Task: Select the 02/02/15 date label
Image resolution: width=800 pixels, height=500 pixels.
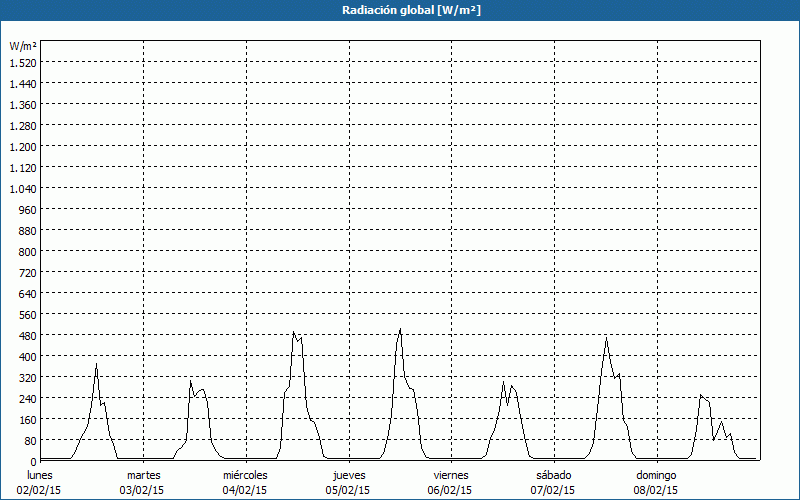Action: pyautogui.click(x=39, y=490)
